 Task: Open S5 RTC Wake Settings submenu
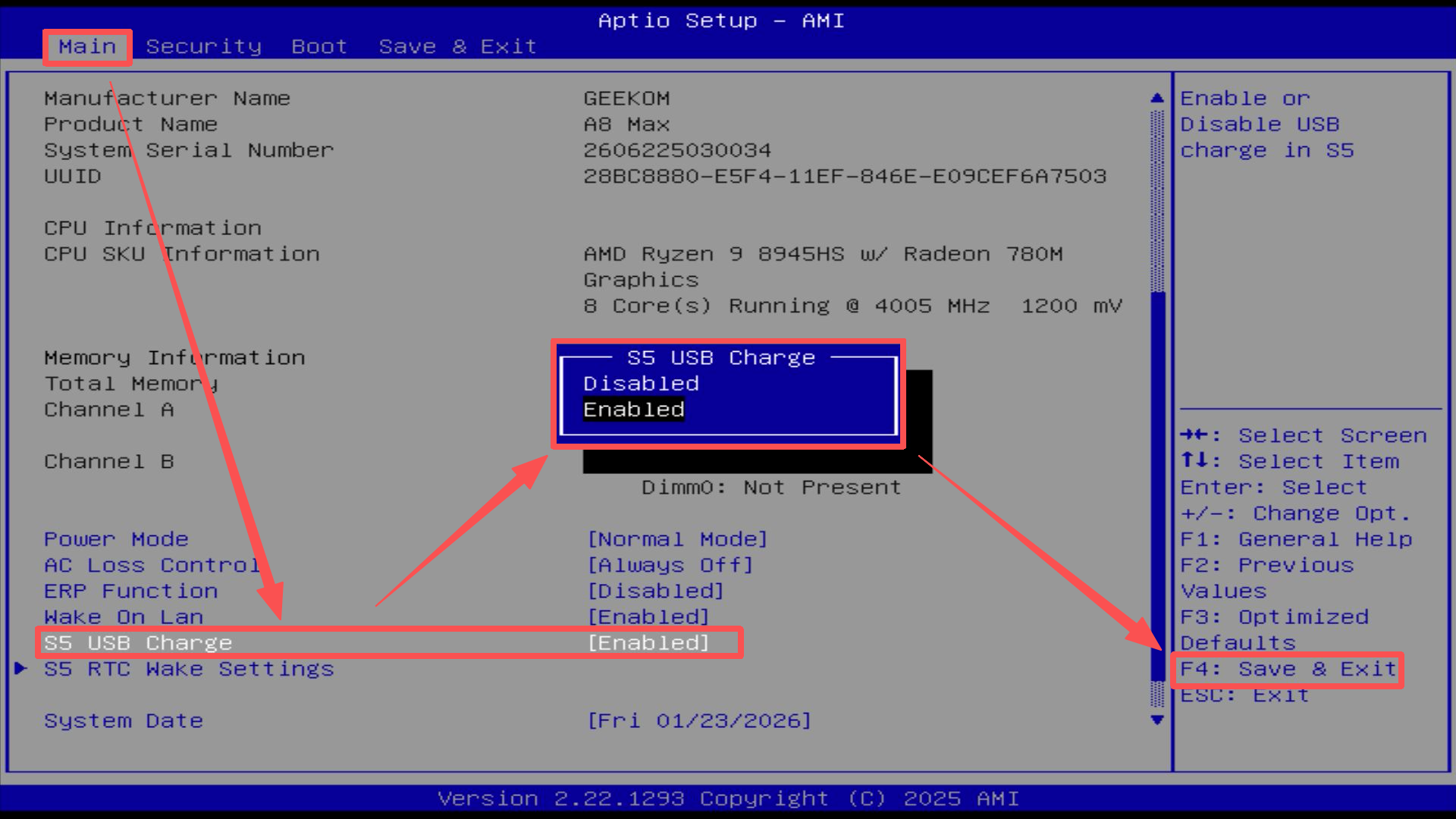(189, 669)
